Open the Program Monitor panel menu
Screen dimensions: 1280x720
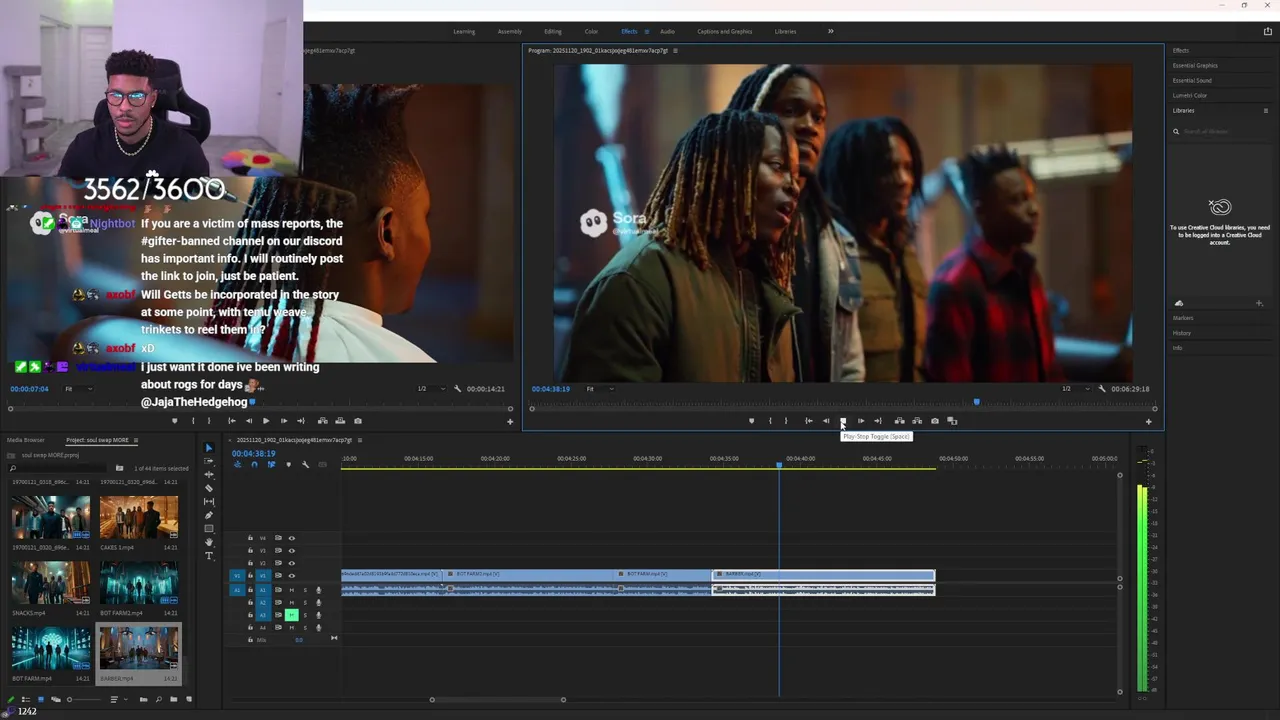[x=675, y=50]
